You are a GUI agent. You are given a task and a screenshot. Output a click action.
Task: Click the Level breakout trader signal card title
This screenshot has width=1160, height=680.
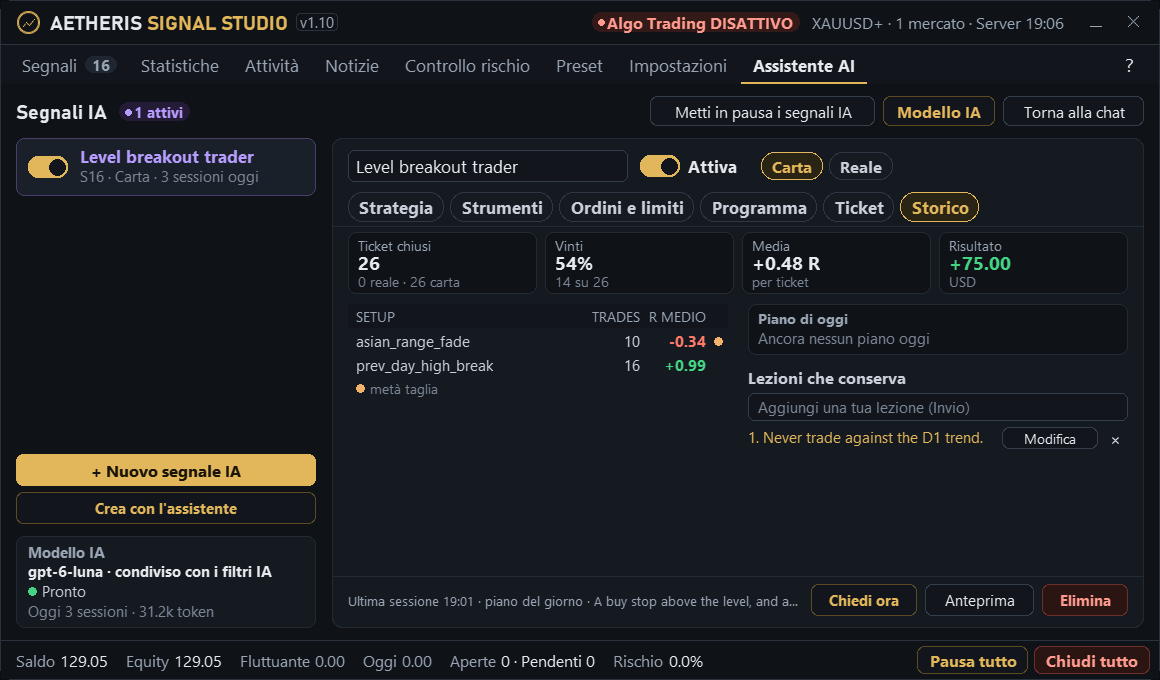[x=167, y=157]
